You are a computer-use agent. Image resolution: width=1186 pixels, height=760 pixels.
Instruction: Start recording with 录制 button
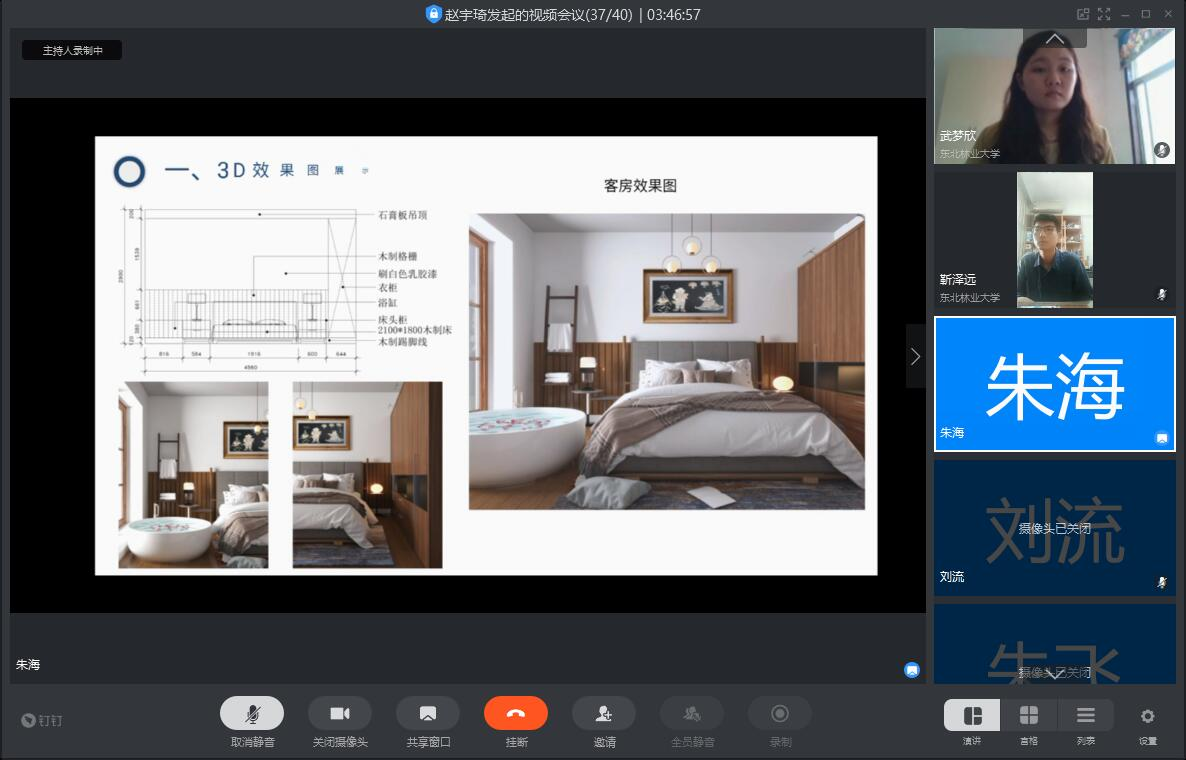780,714
